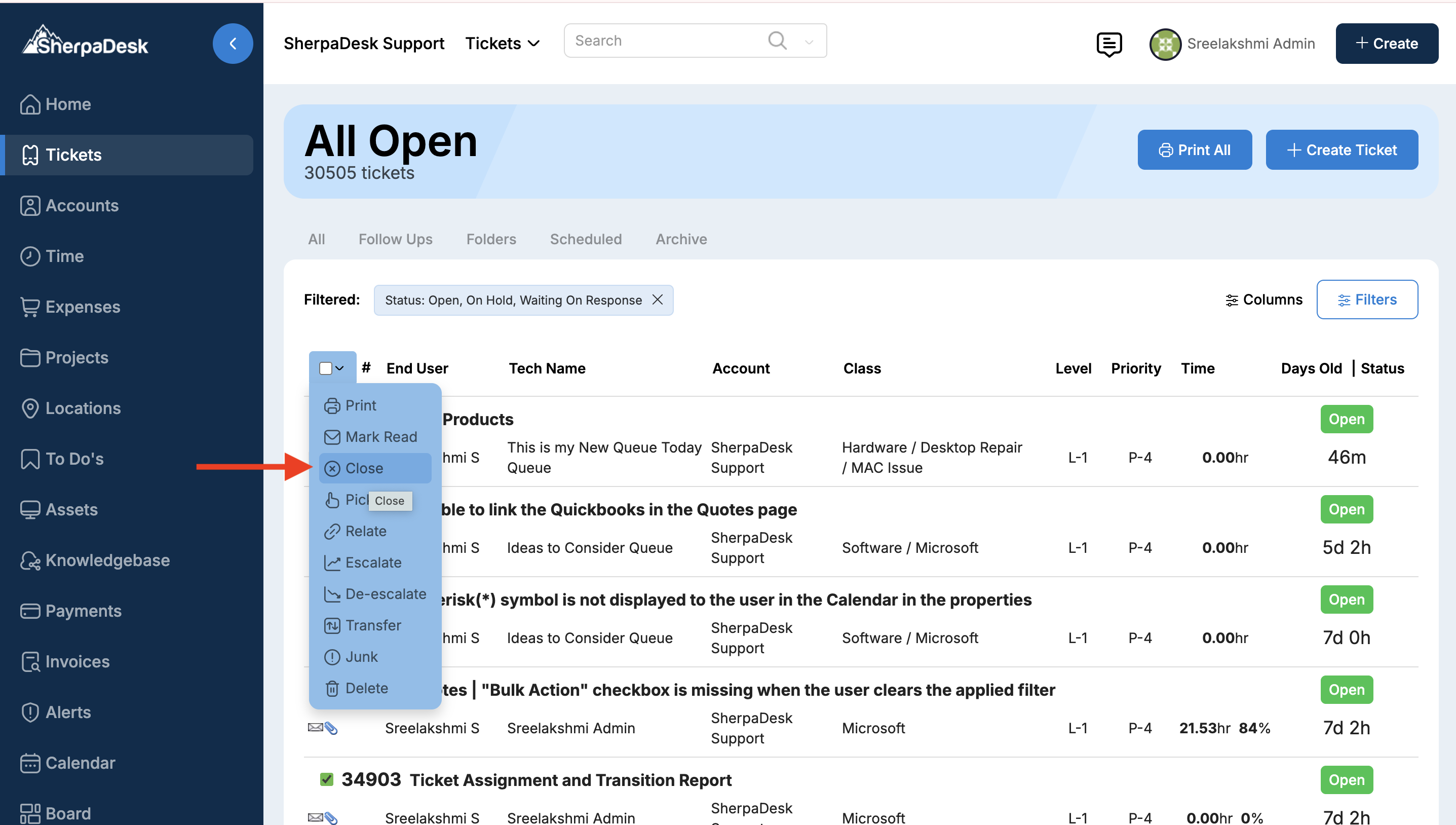This screenshot has height=825, width=1456.
Task: Expand the bulk action chevron beside checkbox
Action: point(340,368)
